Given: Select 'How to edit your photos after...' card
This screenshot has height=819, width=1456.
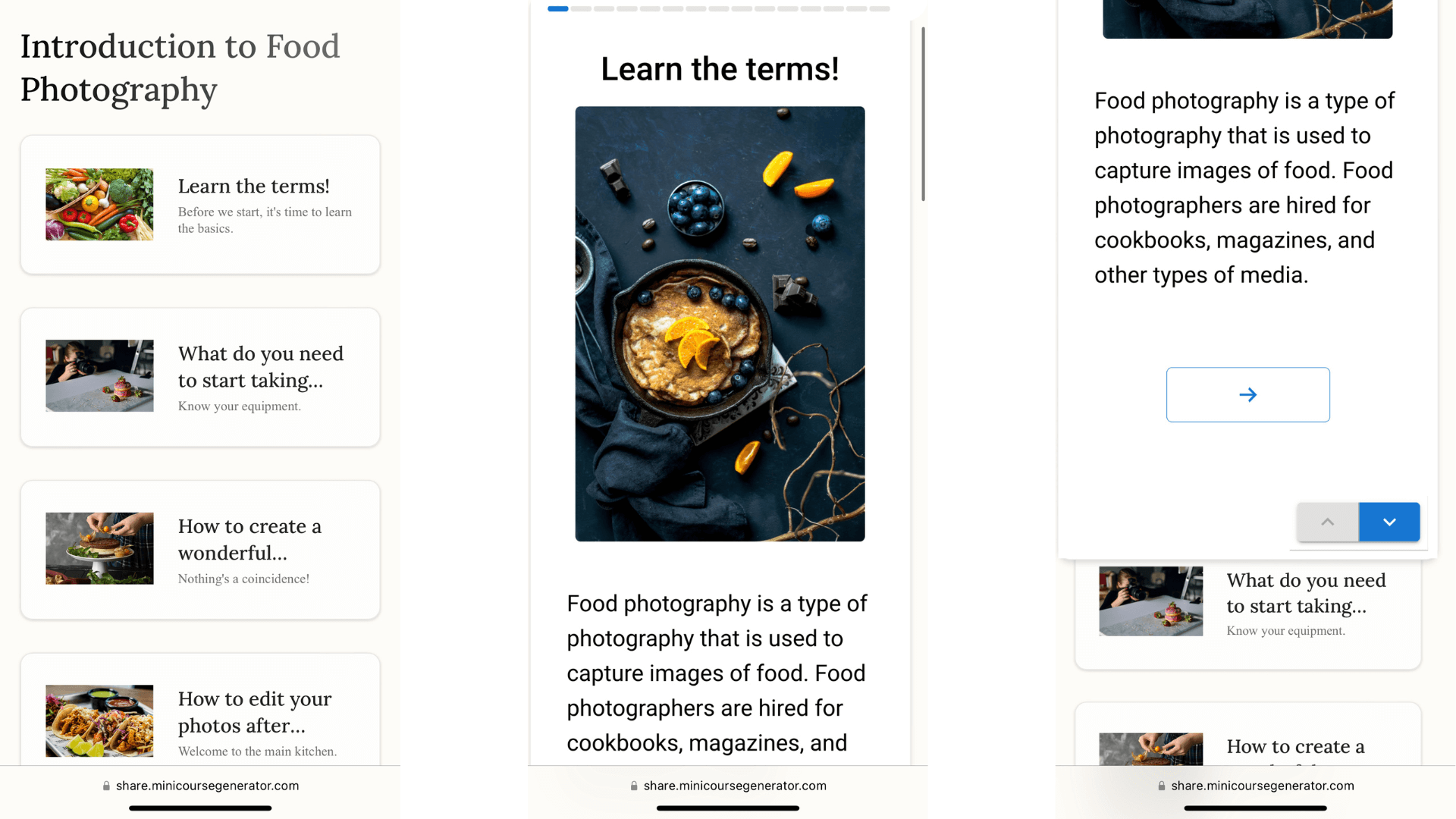Looking at the screenshot, I should [x=255, y=712].
